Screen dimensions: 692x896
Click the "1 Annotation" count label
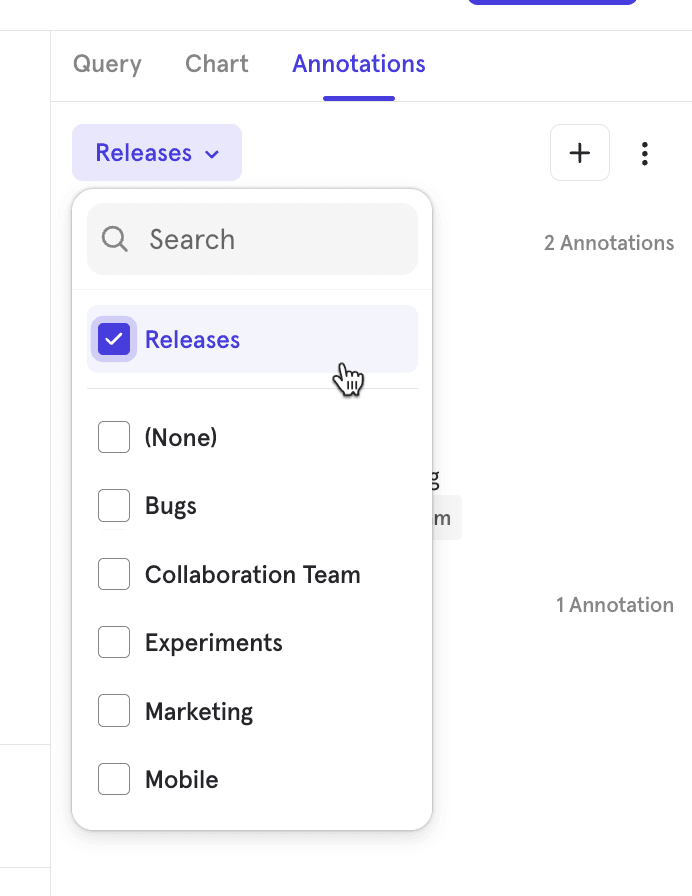point(614,605)
